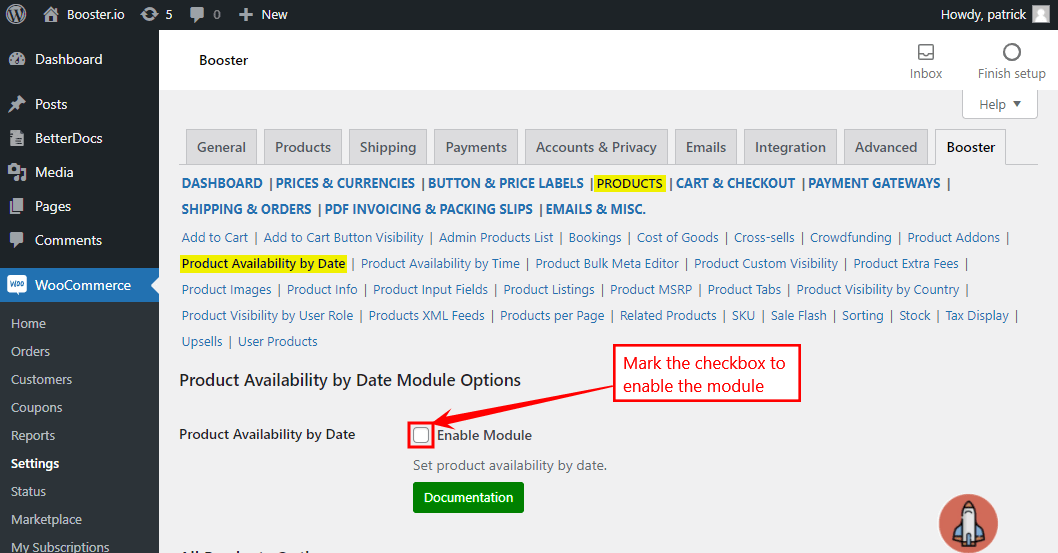
Task: Open the highlighted PRODUCTS section link
Action: [x=630, y=183]
